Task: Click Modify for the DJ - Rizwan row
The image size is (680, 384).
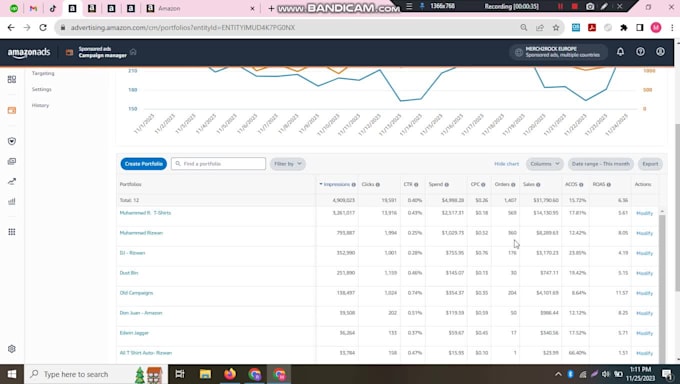Action: coord(644,253)
